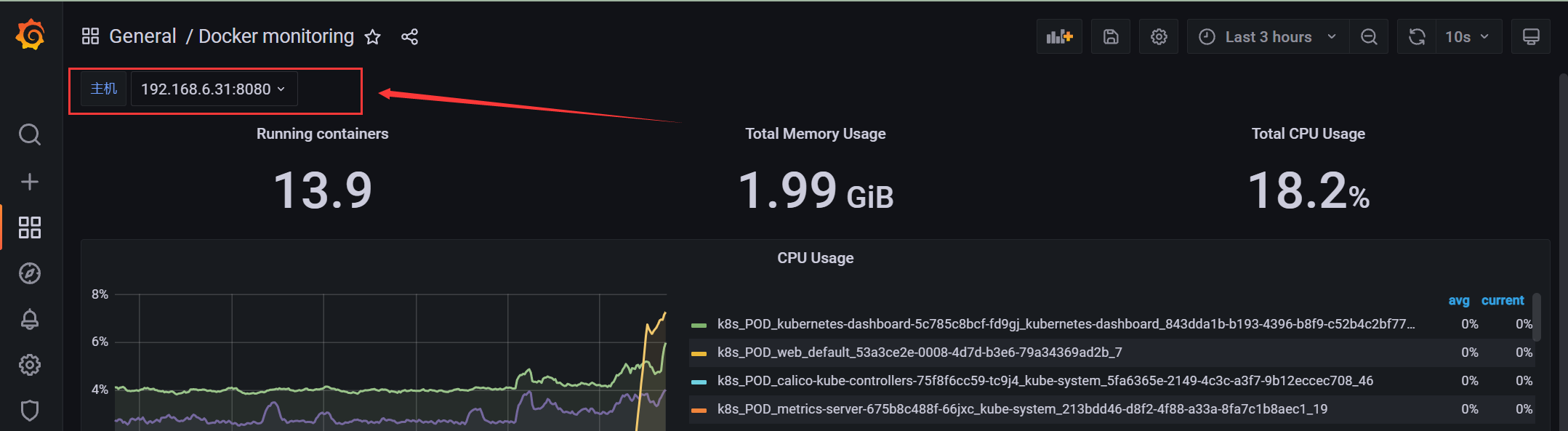Cycle view mode with monitor icon

click(1531, 36)
